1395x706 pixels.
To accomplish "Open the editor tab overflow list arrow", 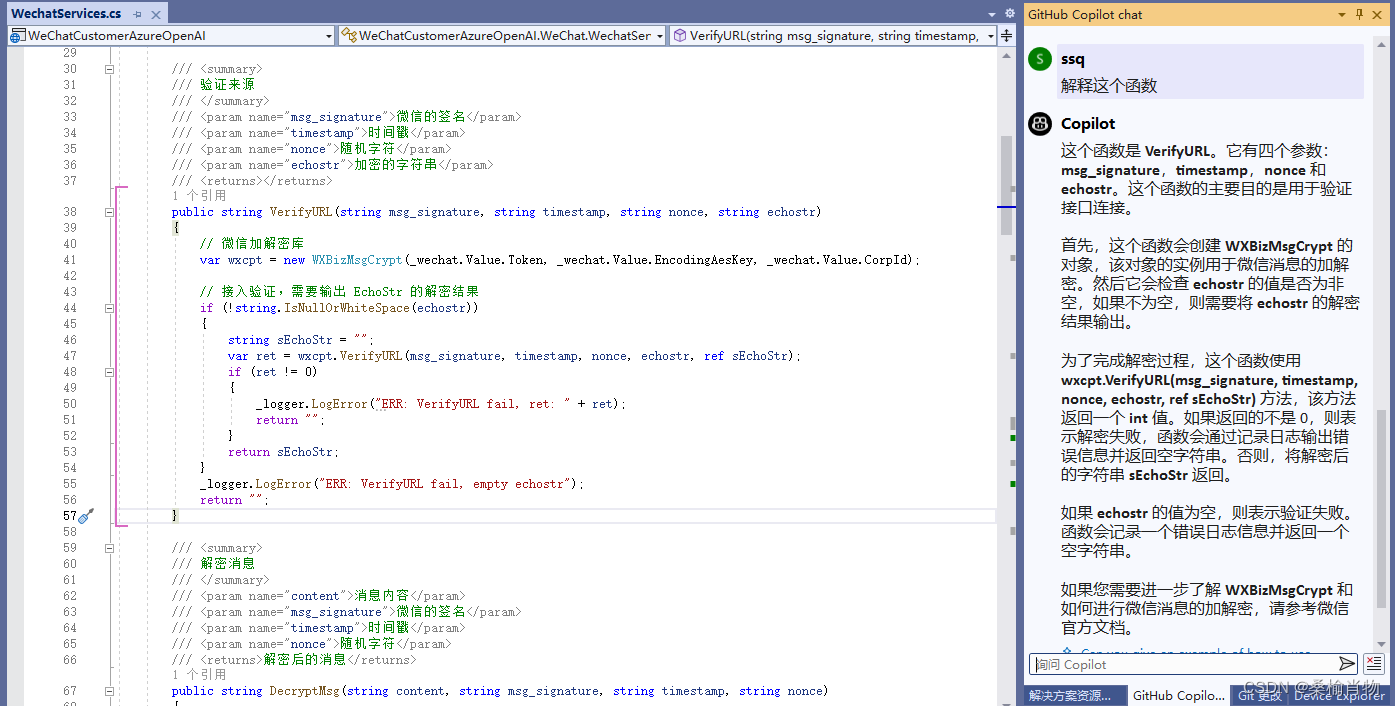I will pos(992,14).
